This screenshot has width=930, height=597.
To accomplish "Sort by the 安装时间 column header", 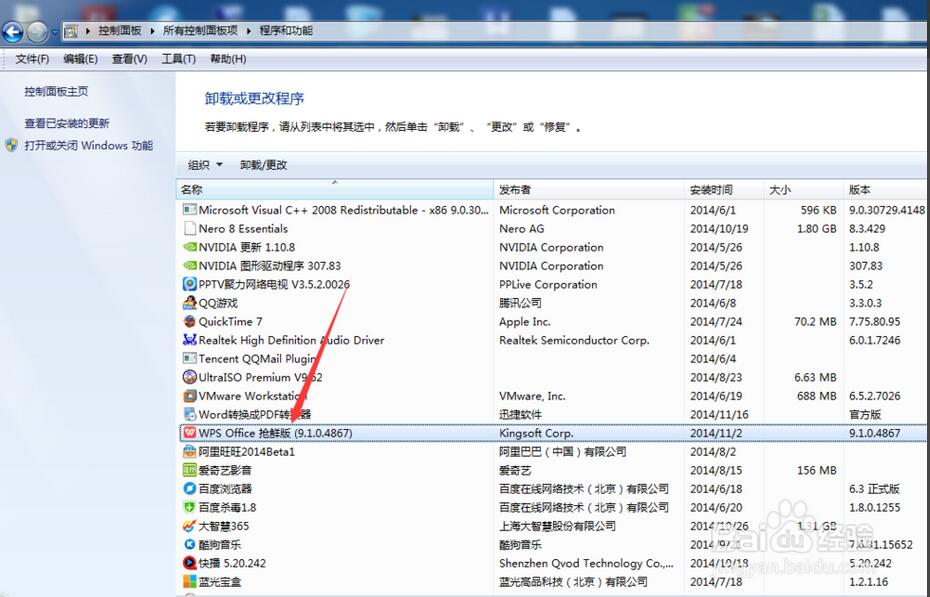I will (724, 190).
